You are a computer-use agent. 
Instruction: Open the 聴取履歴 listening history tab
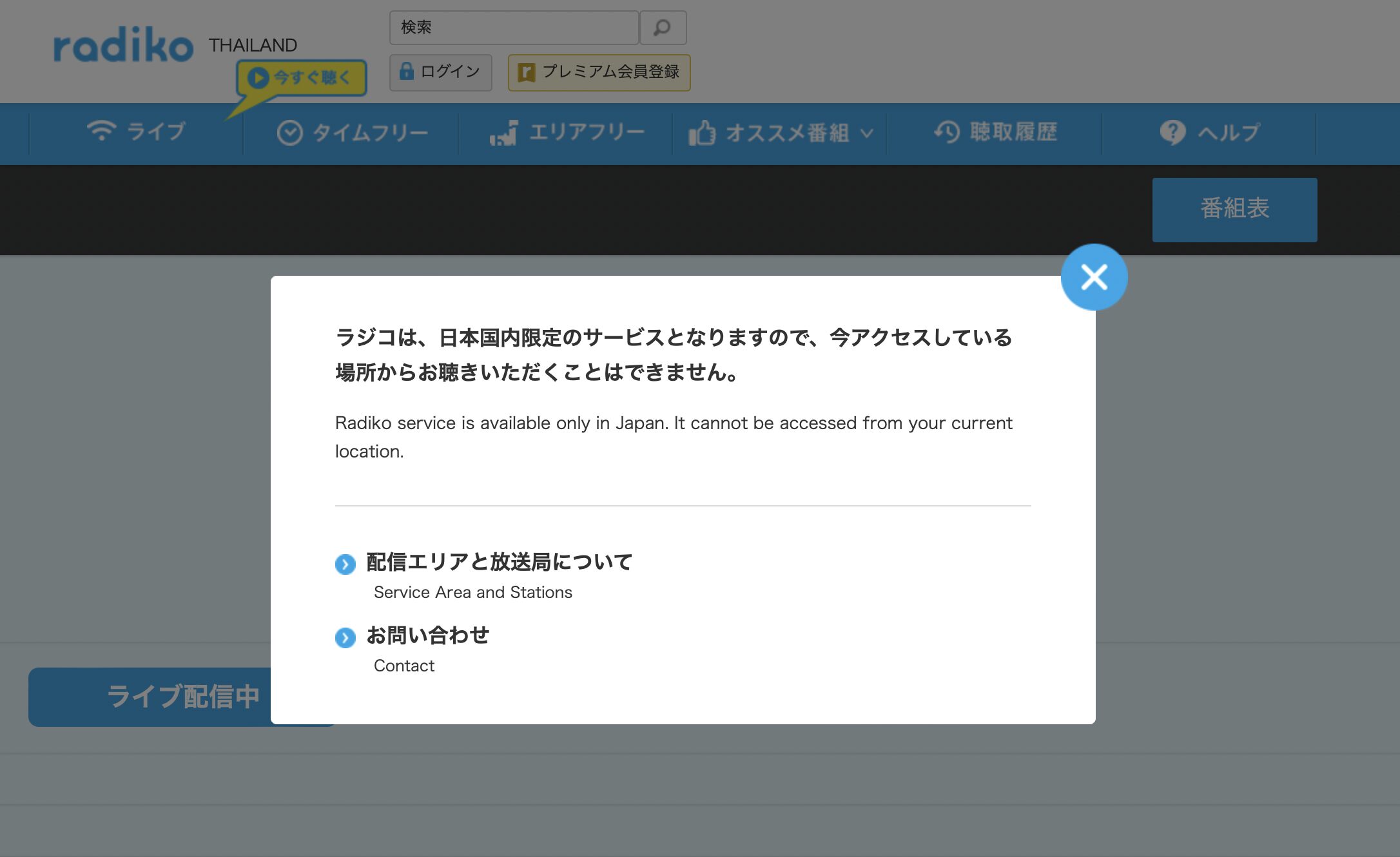point(995,133)
